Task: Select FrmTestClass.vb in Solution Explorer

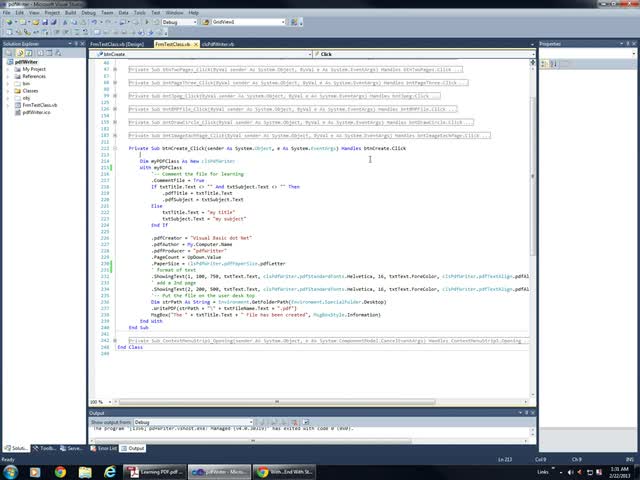Action: (40, 105)
